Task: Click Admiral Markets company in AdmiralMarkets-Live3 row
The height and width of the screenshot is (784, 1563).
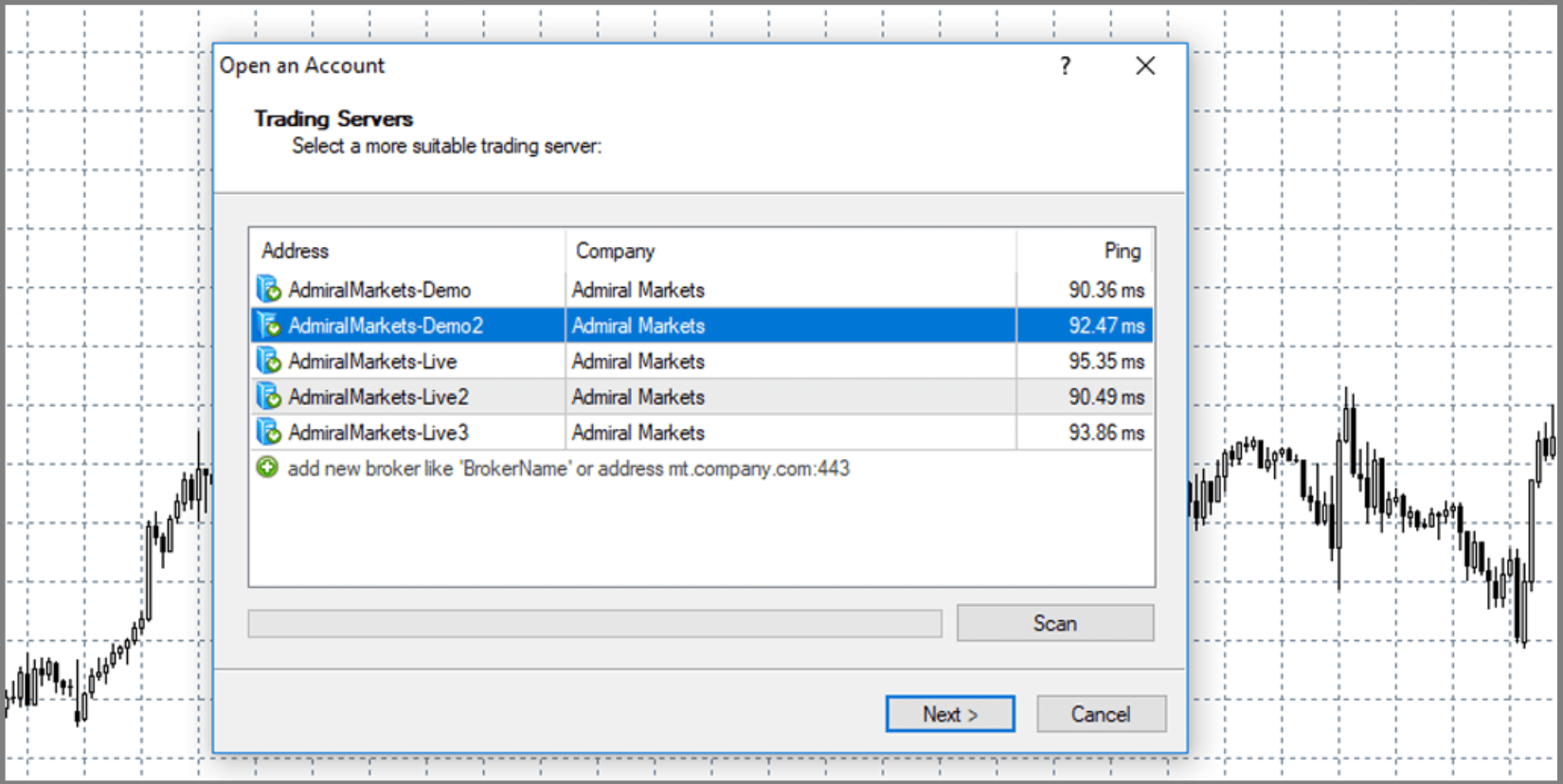Action: click(638, 434)
